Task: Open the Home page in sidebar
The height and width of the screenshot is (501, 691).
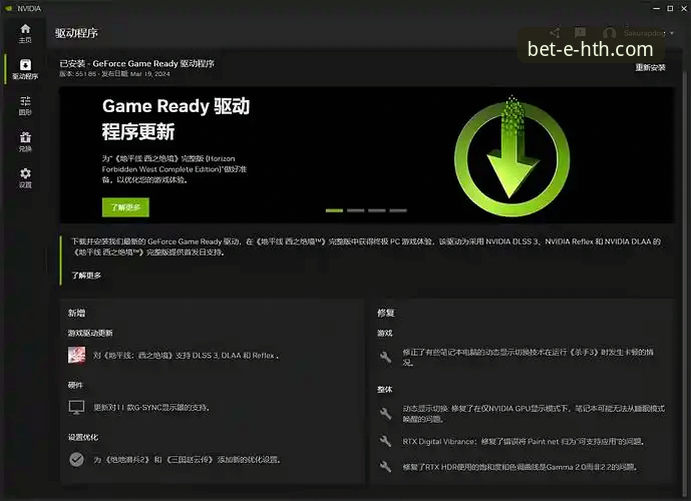Action: (25, 33)
